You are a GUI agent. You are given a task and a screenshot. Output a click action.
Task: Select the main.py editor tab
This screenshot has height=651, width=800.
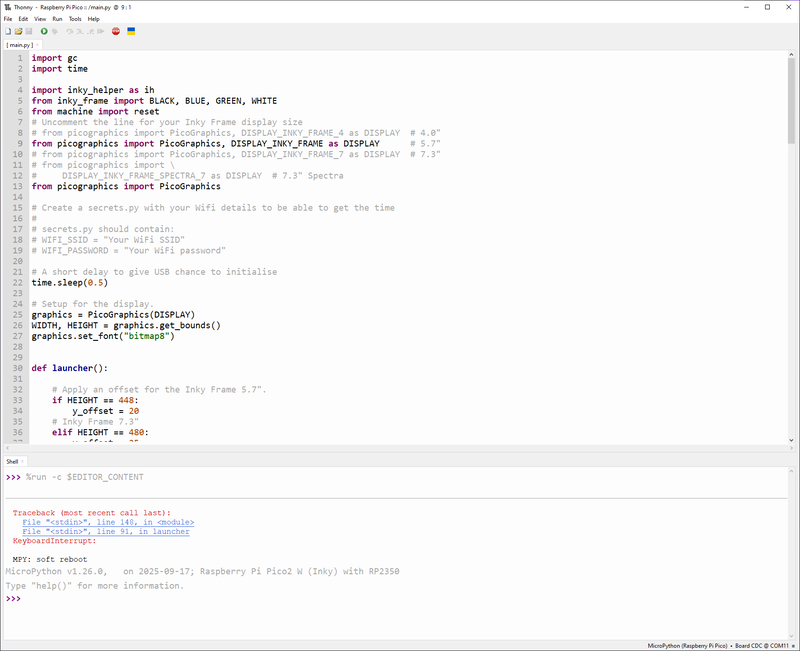coord(17,45)
